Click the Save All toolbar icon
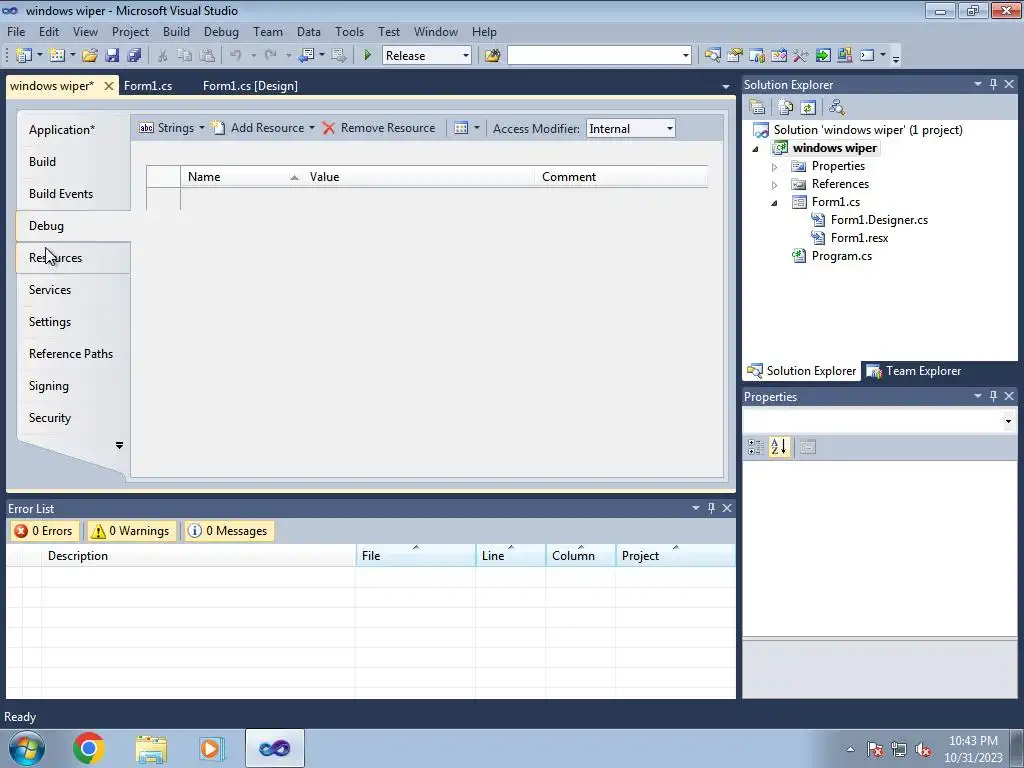Image resolution: width=1024 pixels, height=768 pixels. 135,56
